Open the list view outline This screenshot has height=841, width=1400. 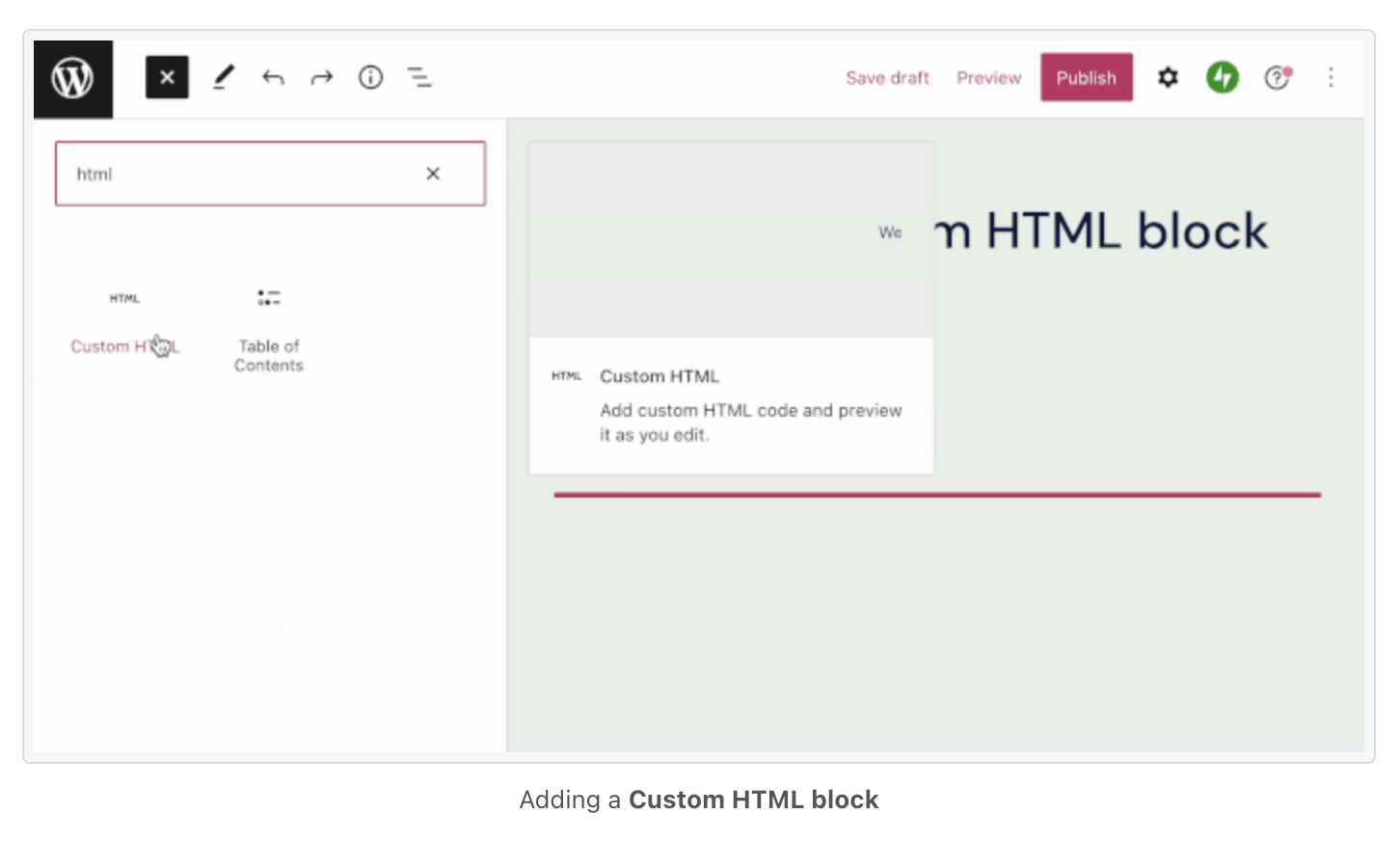[419, 77]
